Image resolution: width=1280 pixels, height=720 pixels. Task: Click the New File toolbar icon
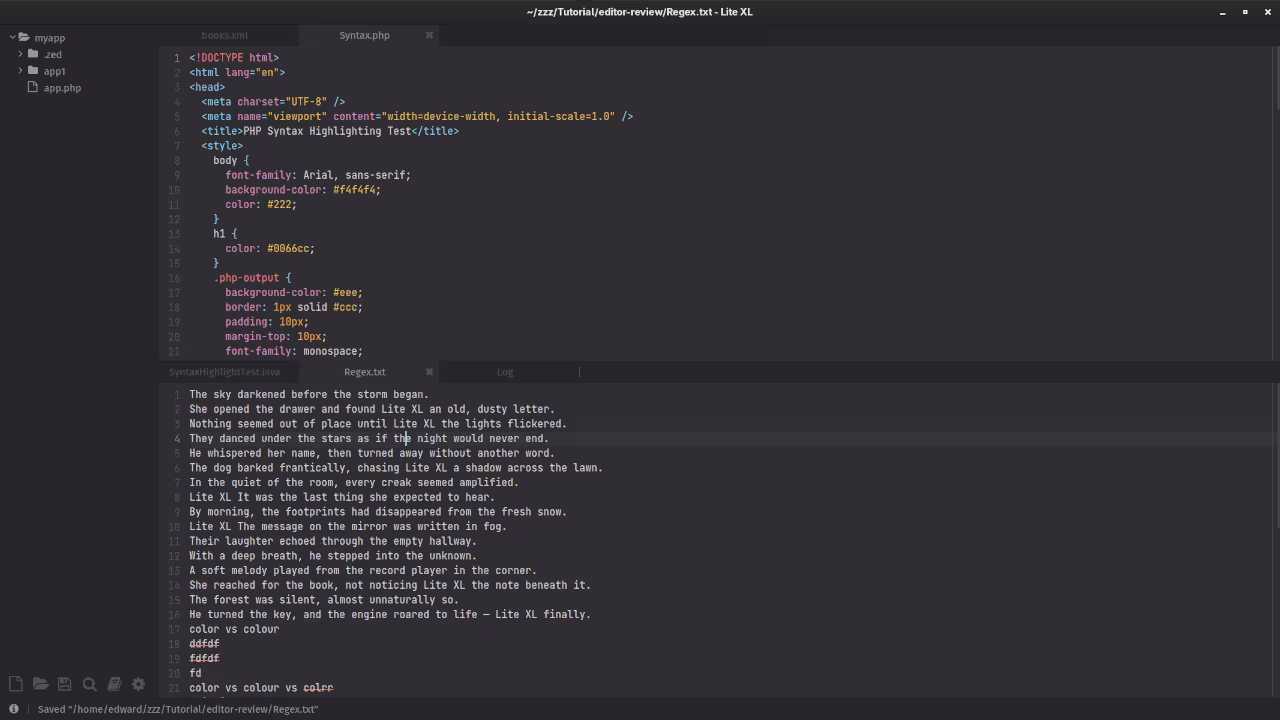click(16, 684)
